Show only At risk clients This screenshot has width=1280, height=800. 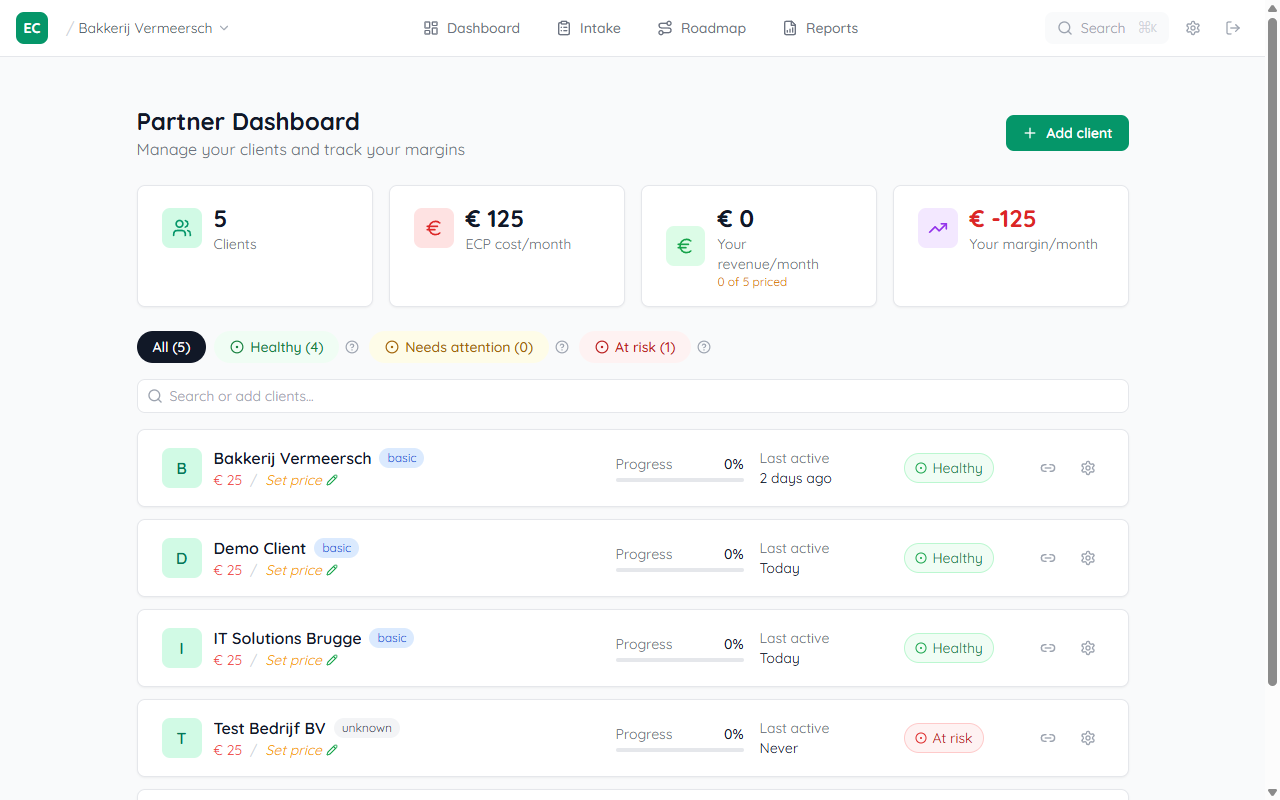point(634,347)
